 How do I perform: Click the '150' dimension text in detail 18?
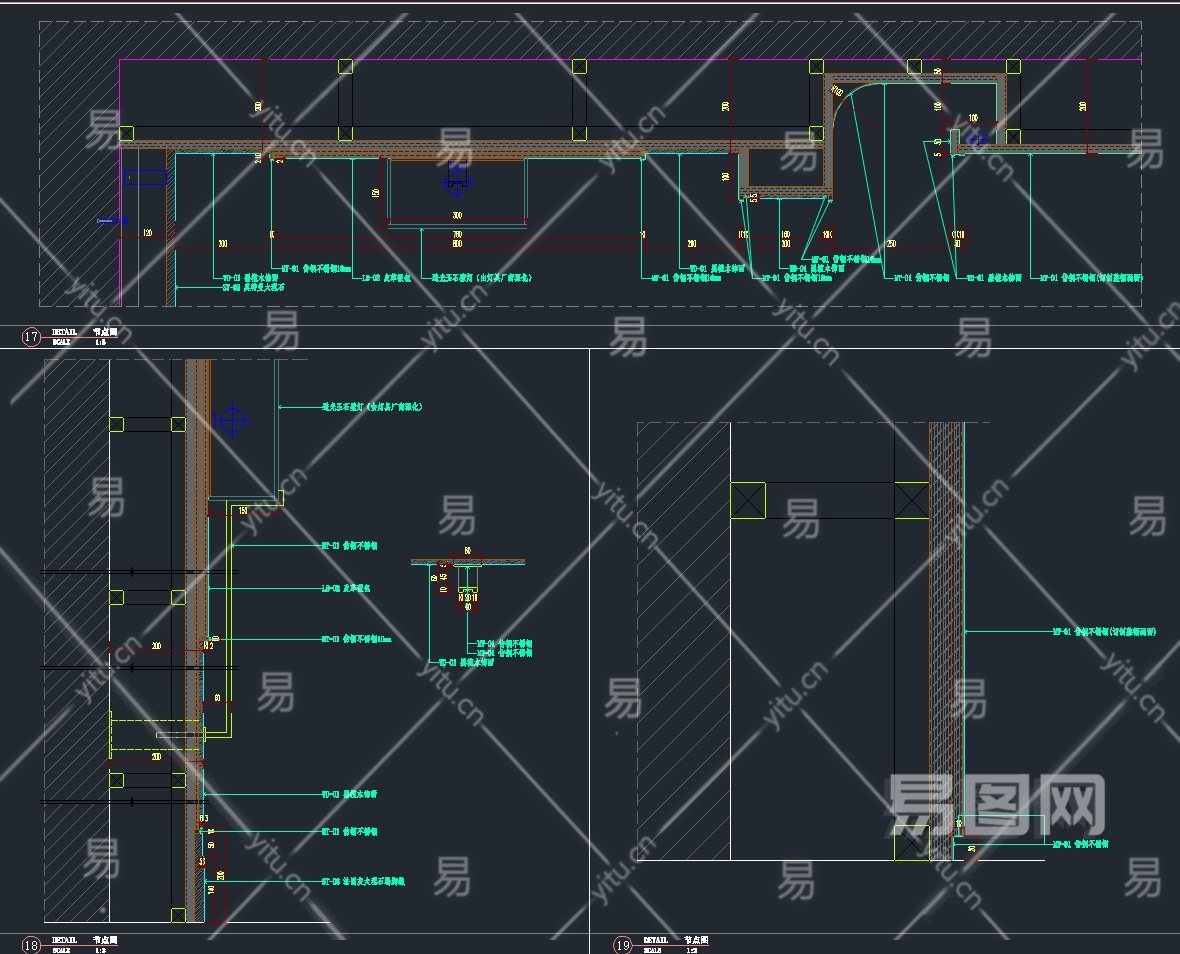point(243,511)
